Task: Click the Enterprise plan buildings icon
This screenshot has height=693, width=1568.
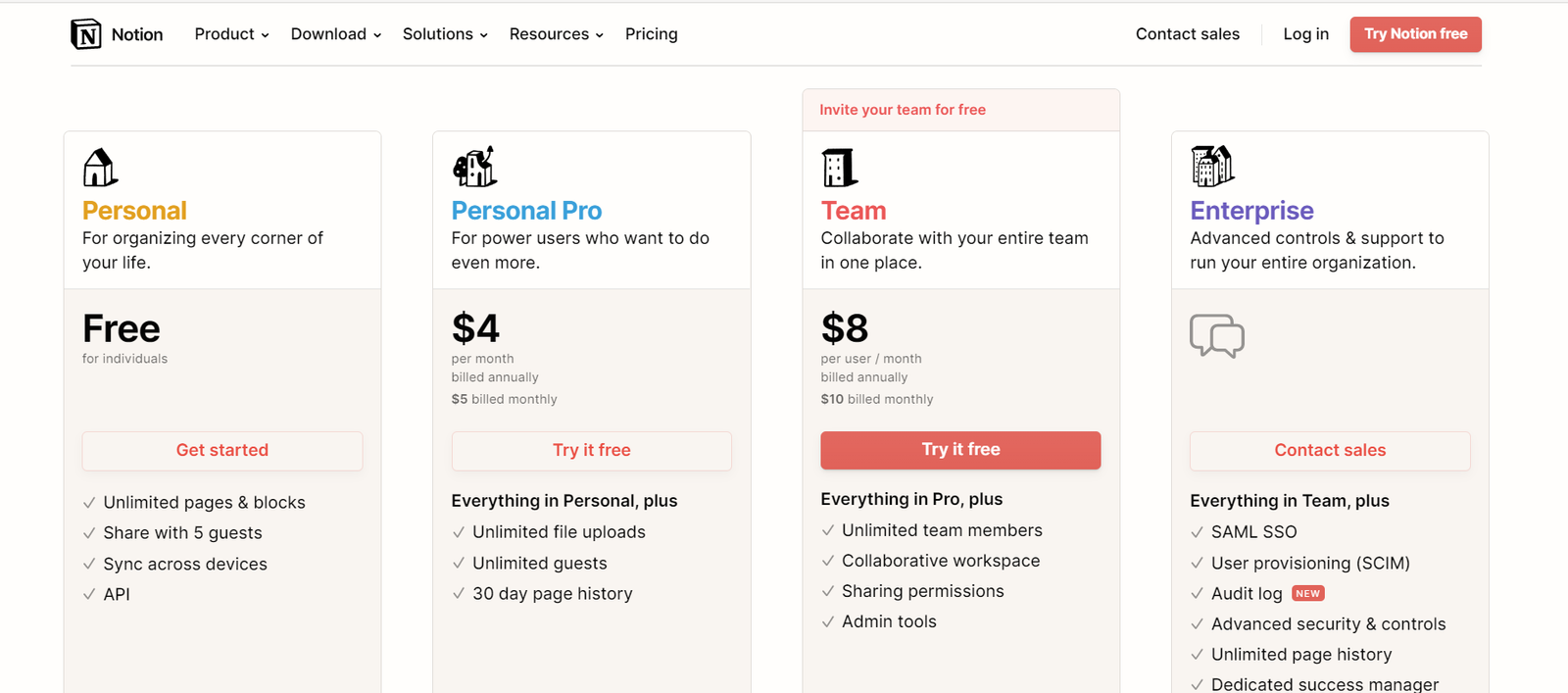Action: coord(1212,166)
